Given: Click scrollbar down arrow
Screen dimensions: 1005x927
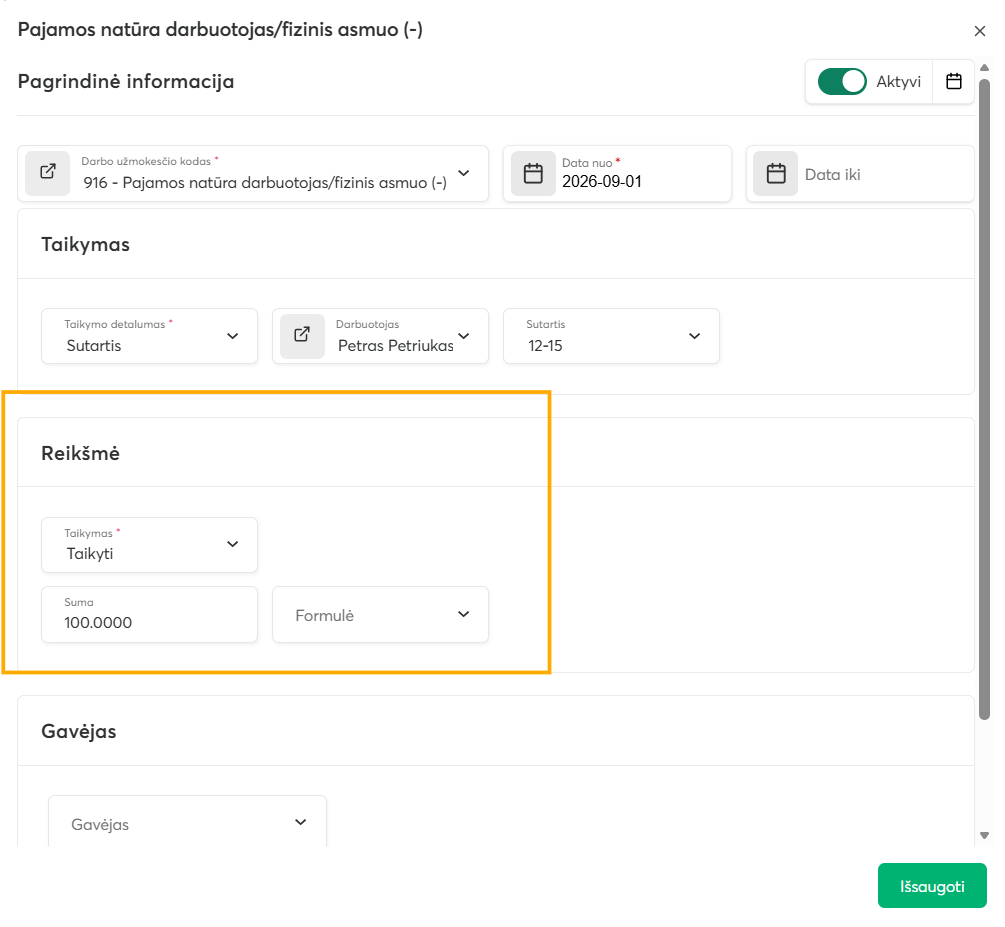Looking at the screenshot, I should (984, 835).
